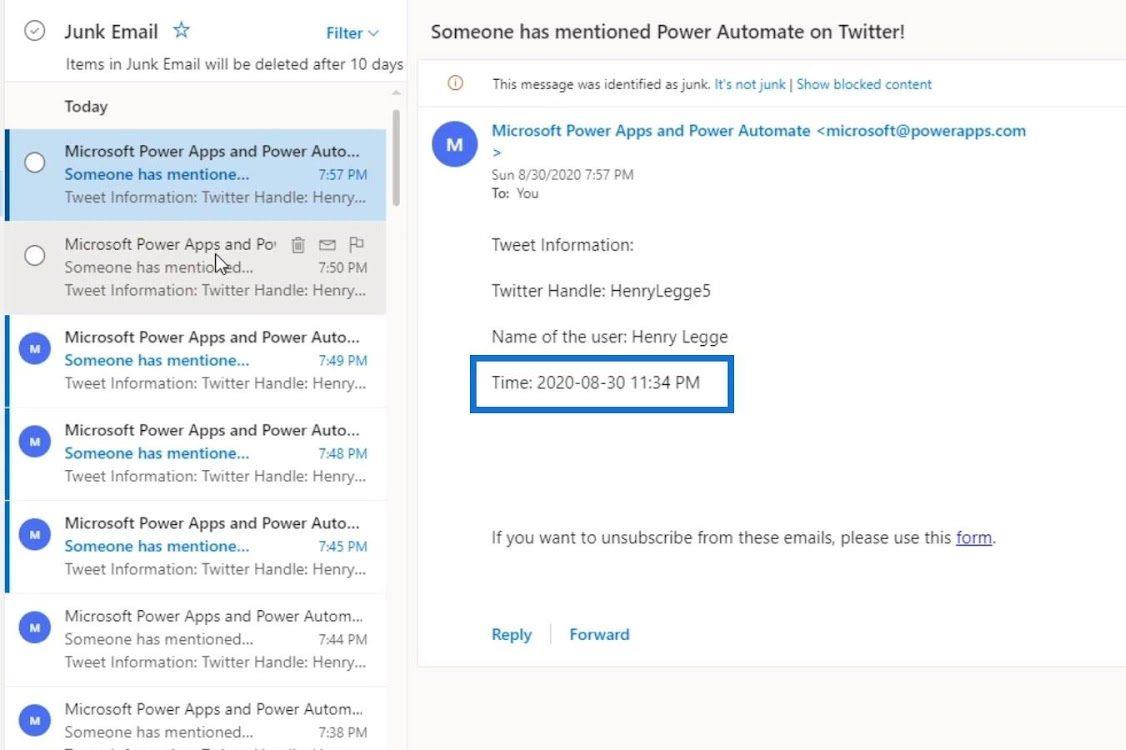Select checkbox of the 7:50 PM email
Viewport: 1126px width, 750px height.
pyautogui.click(x=34, y=256)
